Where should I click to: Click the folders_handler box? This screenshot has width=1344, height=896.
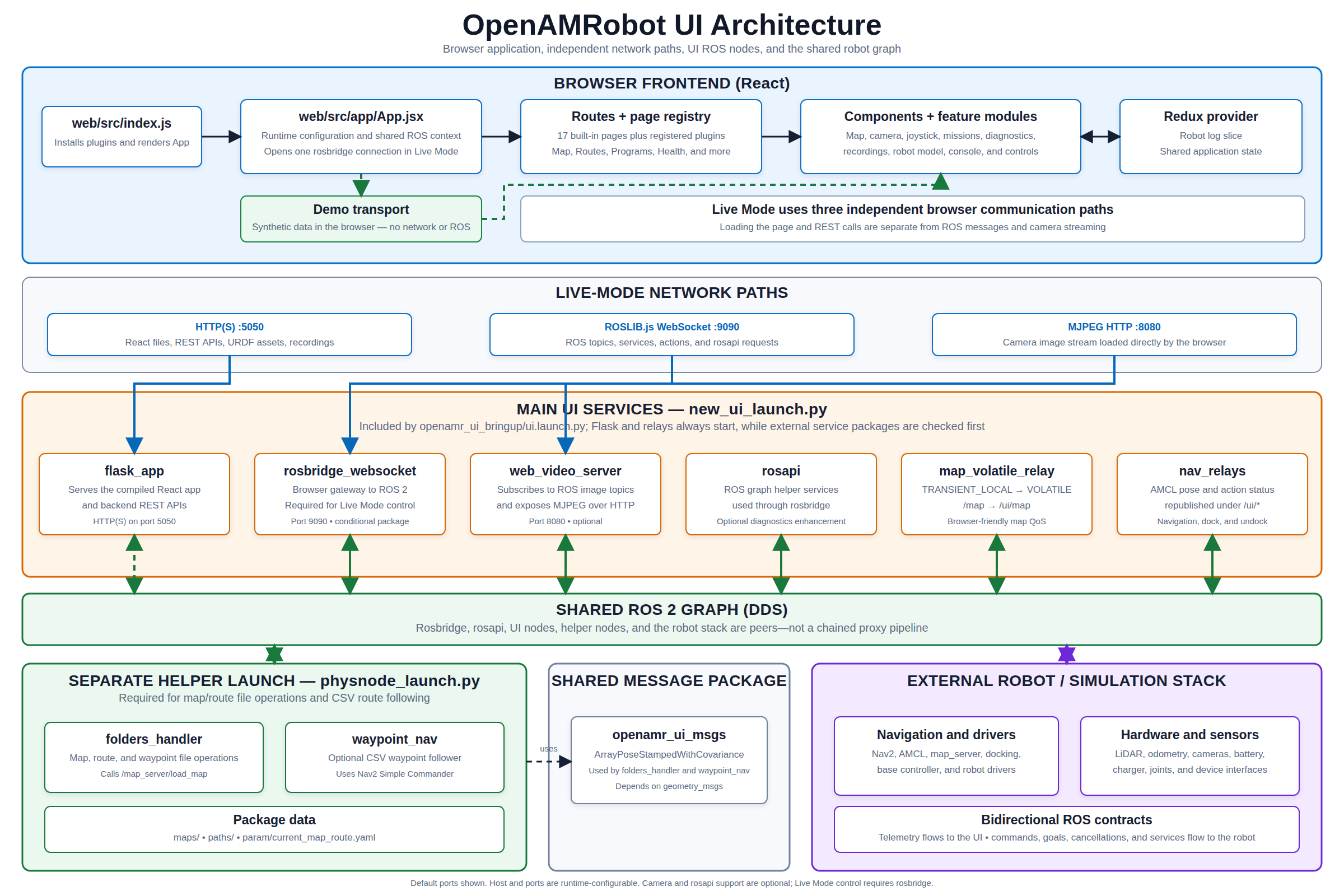(x=153, y=757)
